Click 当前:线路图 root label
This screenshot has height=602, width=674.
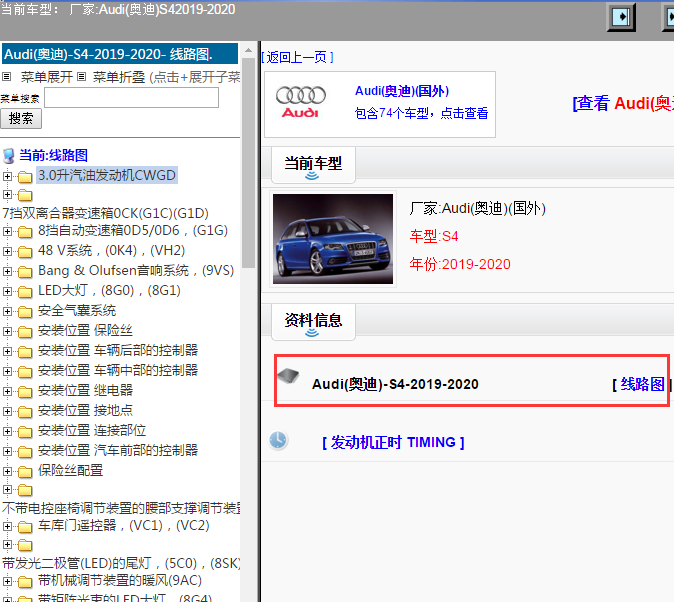tap(54, 155)
